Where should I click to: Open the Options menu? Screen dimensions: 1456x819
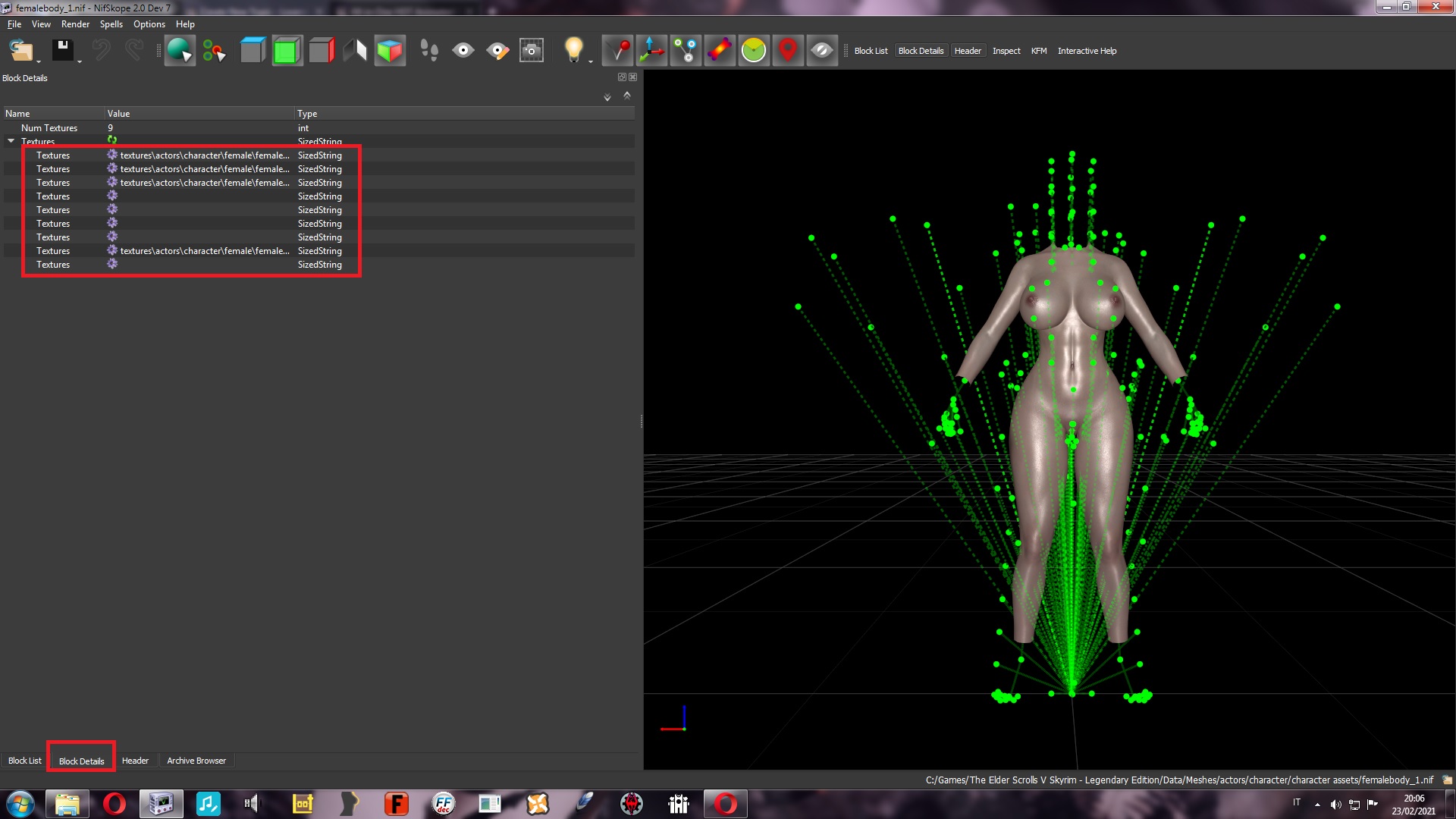pos(149,24)
